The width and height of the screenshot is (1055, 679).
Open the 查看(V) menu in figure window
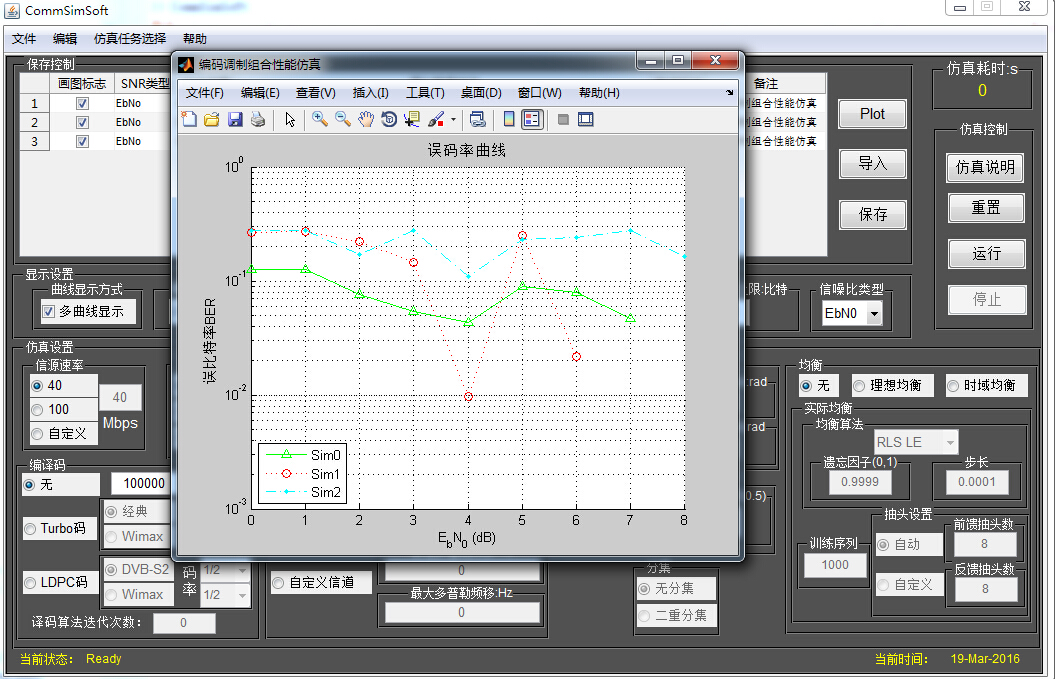316,93
